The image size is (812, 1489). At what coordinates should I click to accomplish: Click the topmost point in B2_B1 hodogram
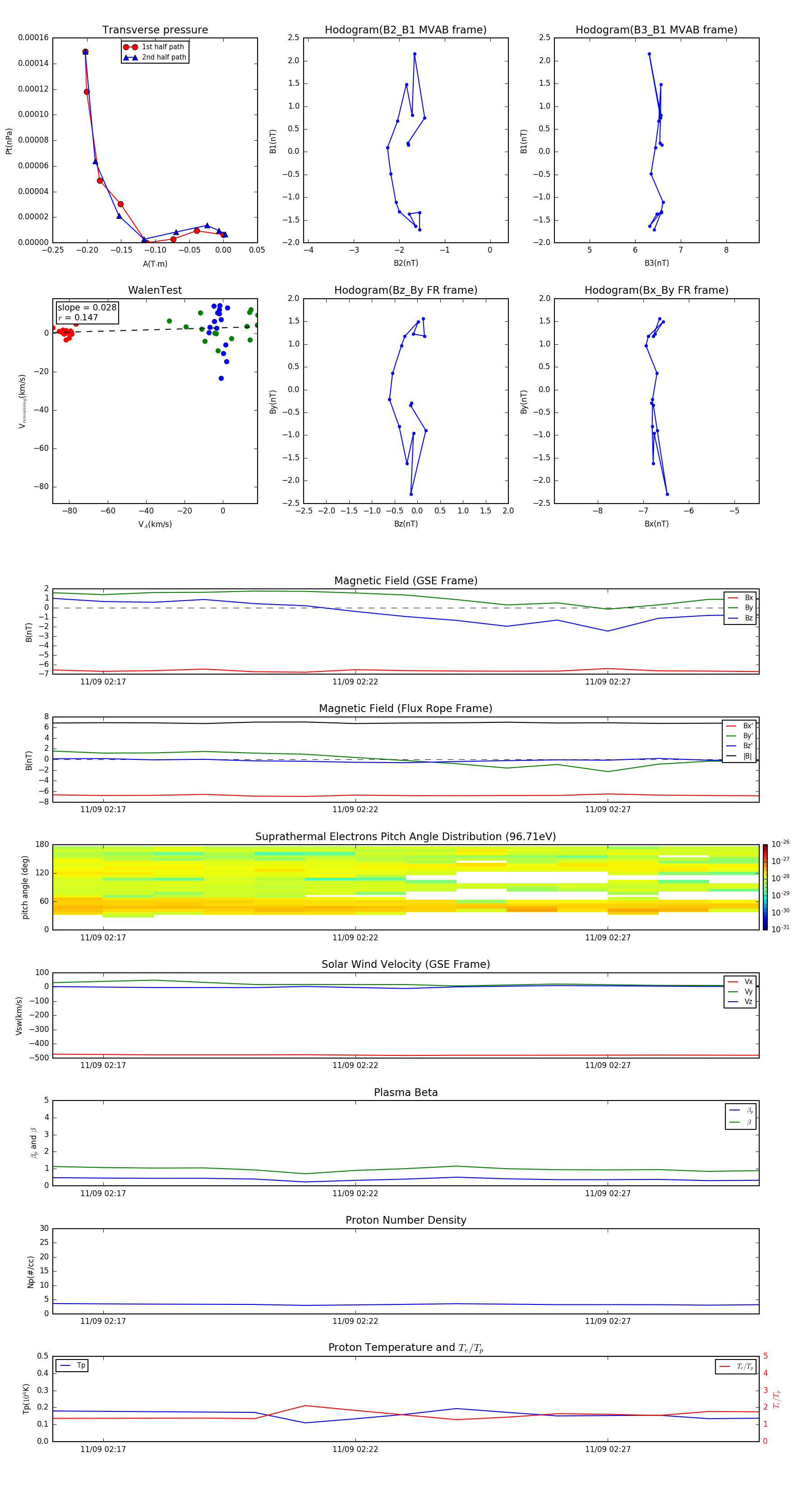pyautogui.click(x=415, y=54)
